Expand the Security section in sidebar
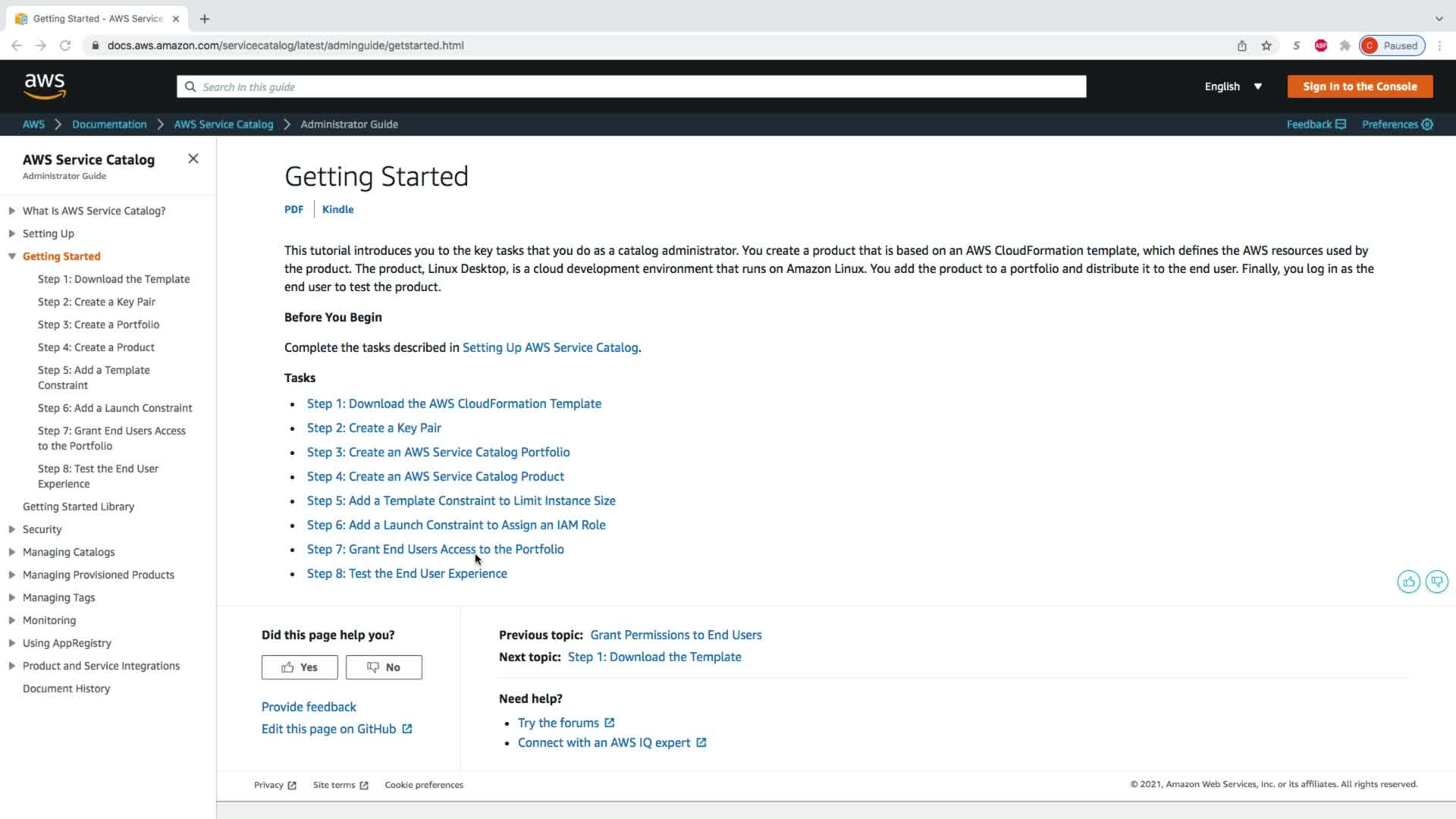The height and width of the screenshot is (819, 1456). pos(12,529)
